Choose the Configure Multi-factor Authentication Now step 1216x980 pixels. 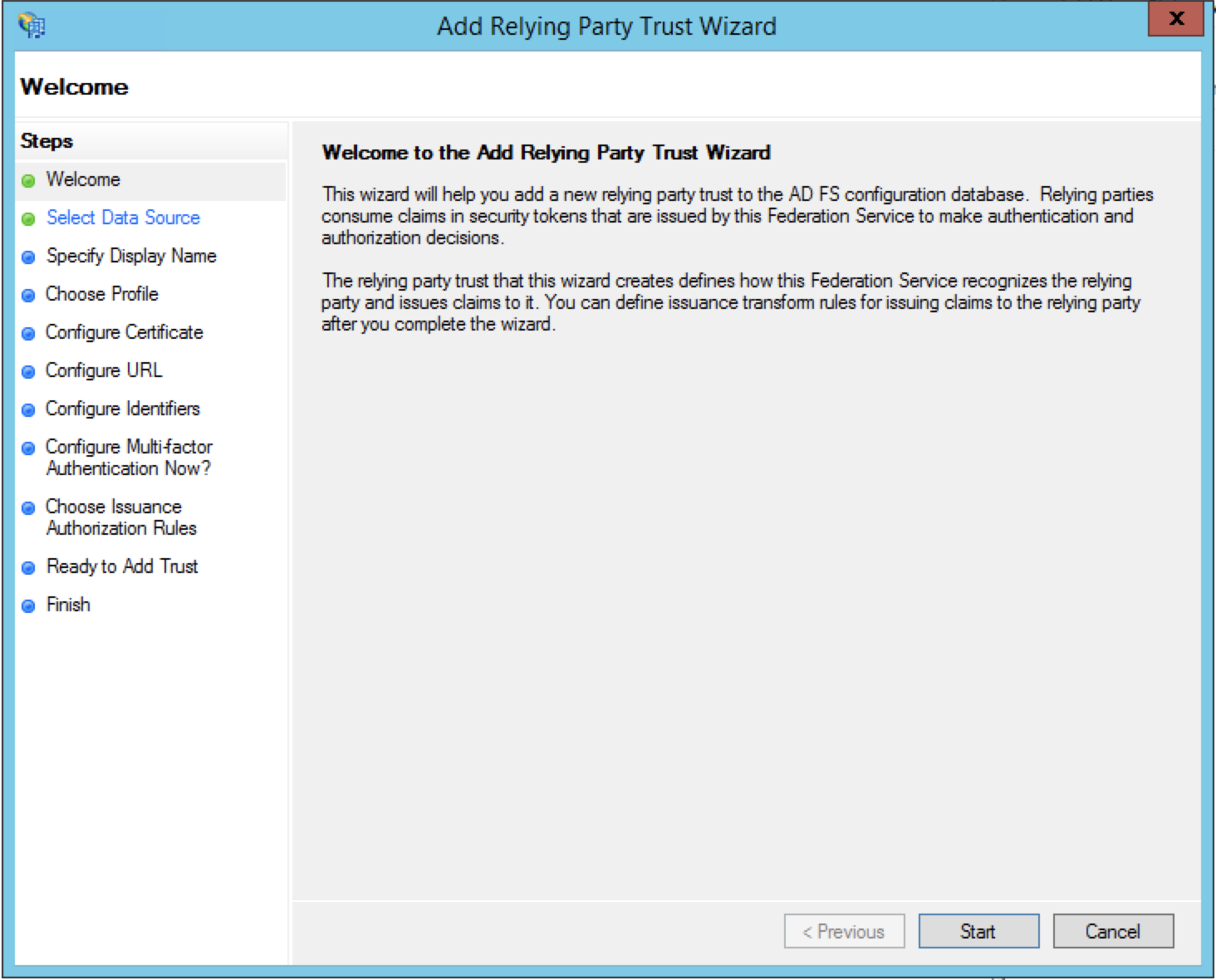coord(129,458)
